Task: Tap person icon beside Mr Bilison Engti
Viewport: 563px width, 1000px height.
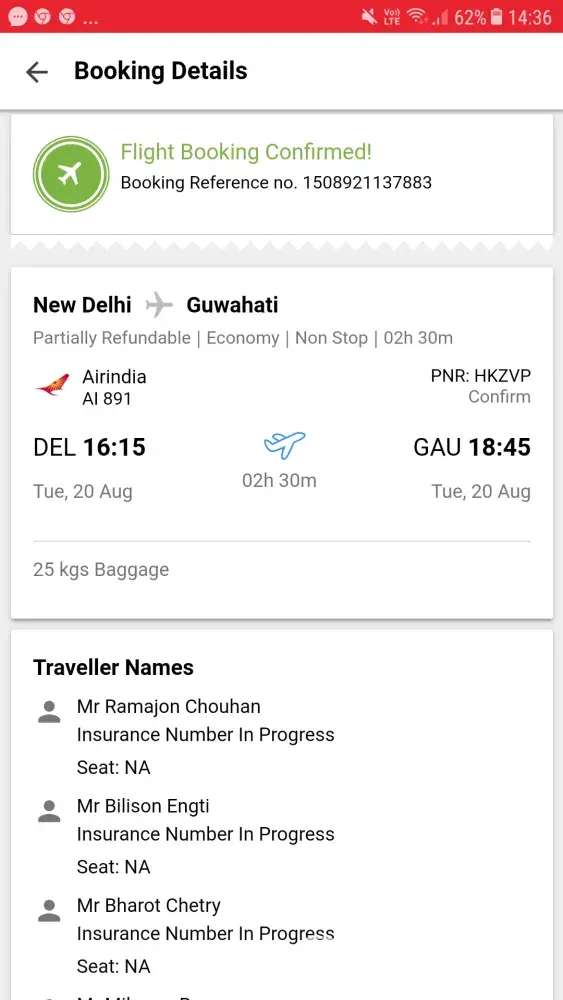Action: click(49, 811)
